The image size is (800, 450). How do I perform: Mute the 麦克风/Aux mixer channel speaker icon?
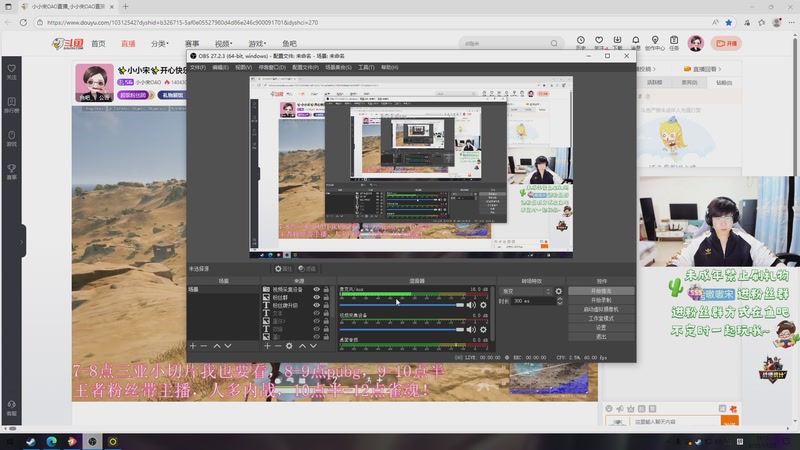(471, 305)
